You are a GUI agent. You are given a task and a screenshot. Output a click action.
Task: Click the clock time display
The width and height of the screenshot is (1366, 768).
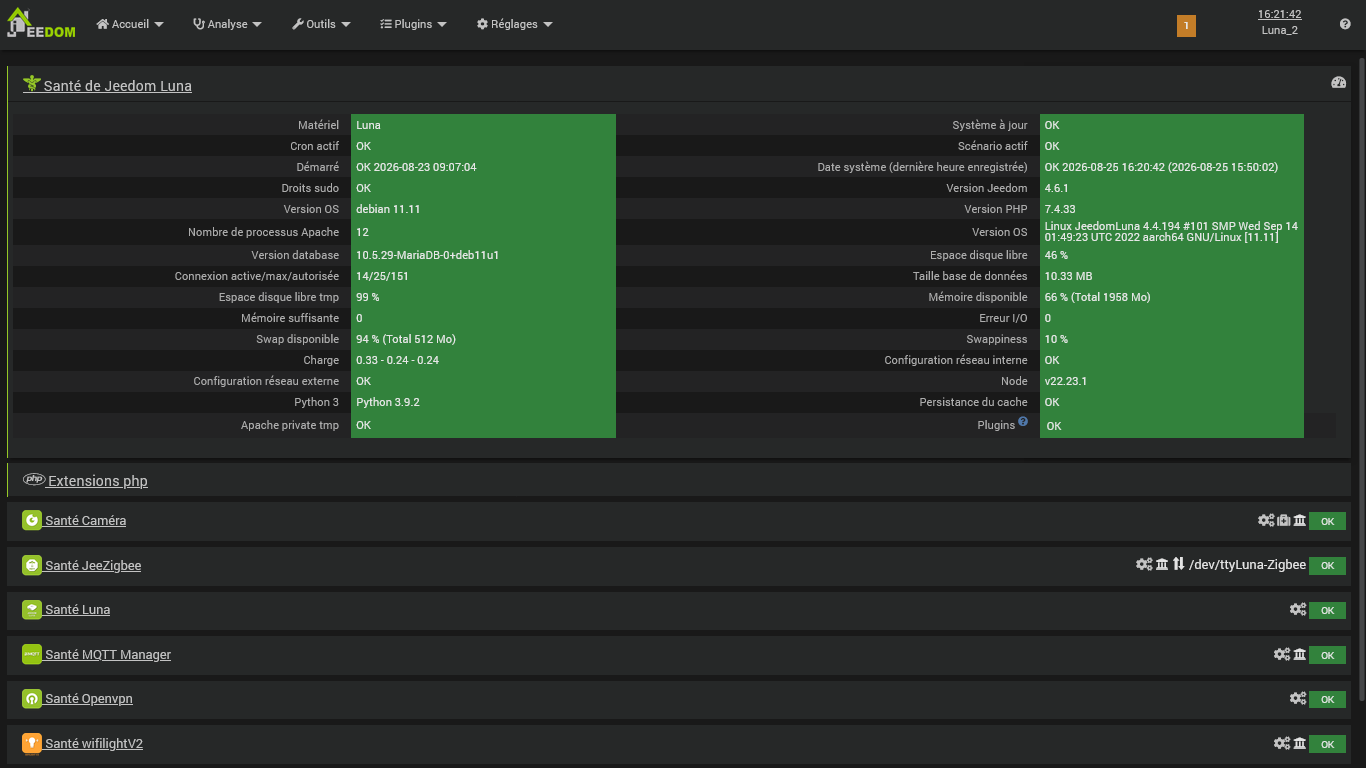pyautogui.click(x=1279, y=14)
